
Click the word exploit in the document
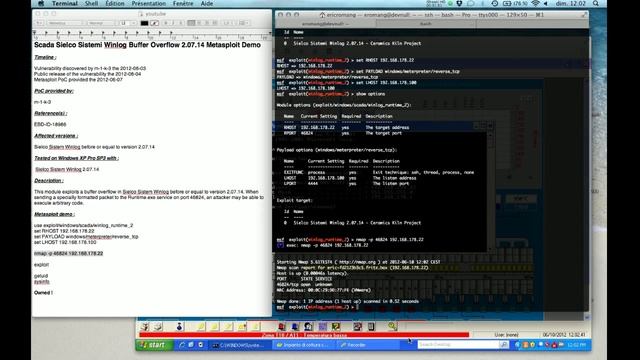point(41,264)
